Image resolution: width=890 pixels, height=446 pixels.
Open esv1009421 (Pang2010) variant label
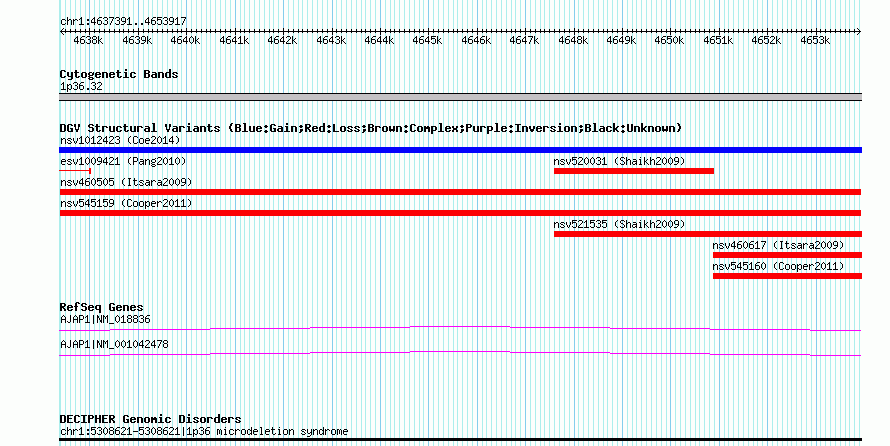[123, 161]
